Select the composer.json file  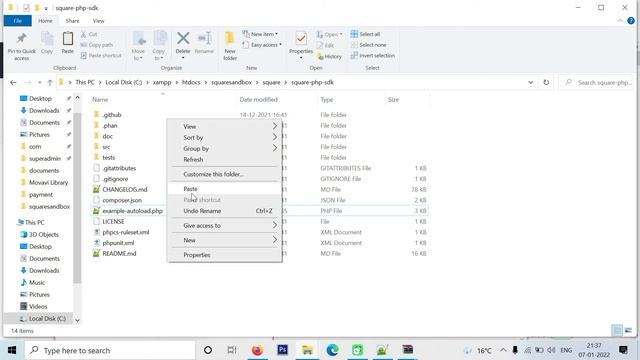tap(122, 200)
